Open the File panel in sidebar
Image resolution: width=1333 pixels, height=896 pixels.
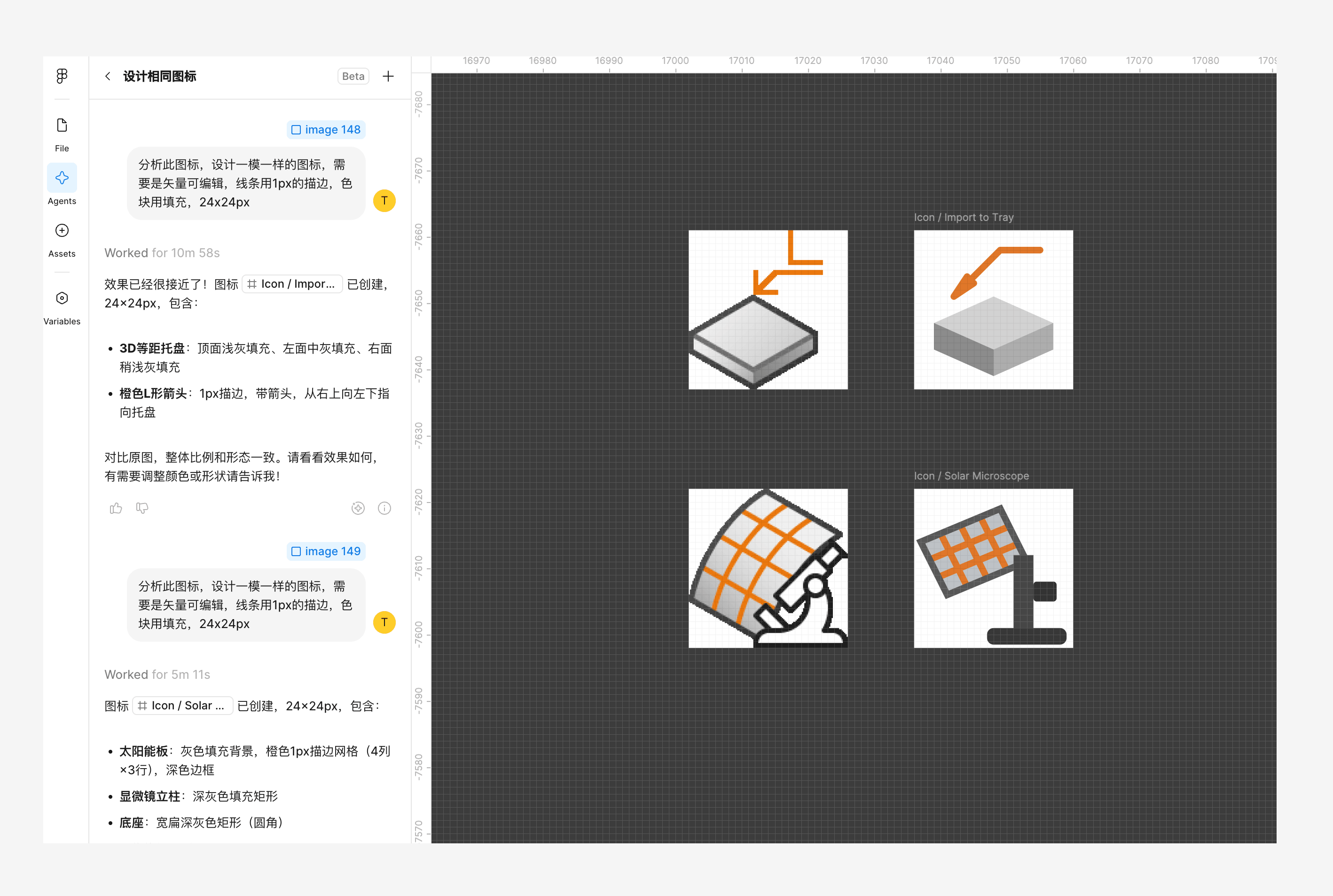pos(62,134)
